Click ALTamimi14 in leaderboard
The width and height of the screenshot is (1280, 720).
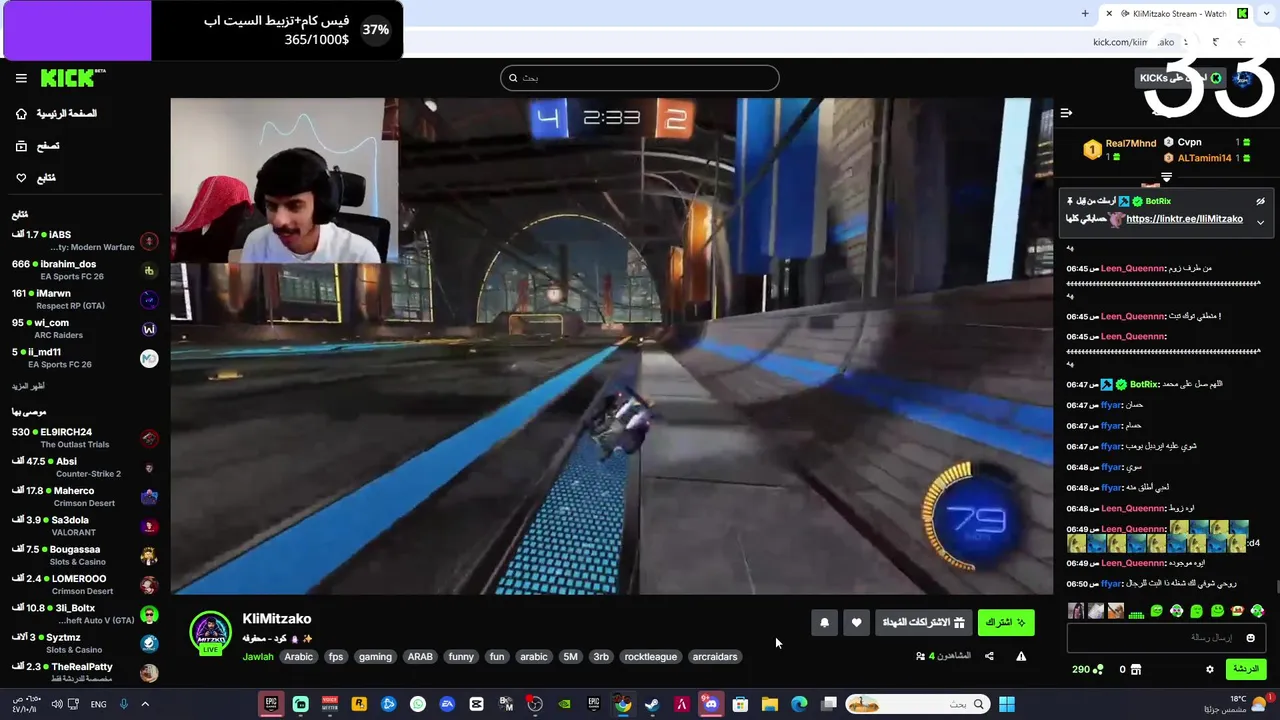[x=1204, y=158]
